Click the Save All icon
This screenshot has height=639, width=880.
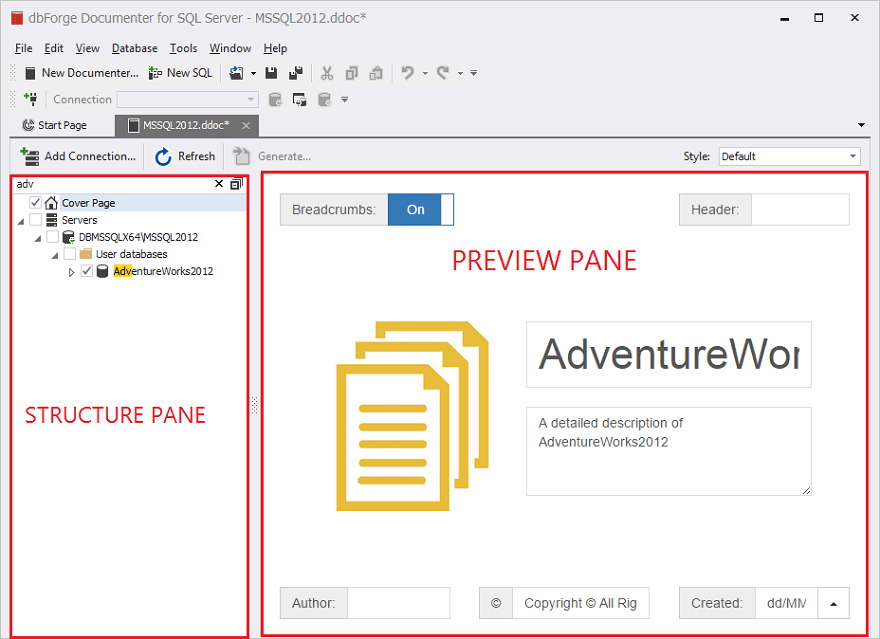click(295, 73)
